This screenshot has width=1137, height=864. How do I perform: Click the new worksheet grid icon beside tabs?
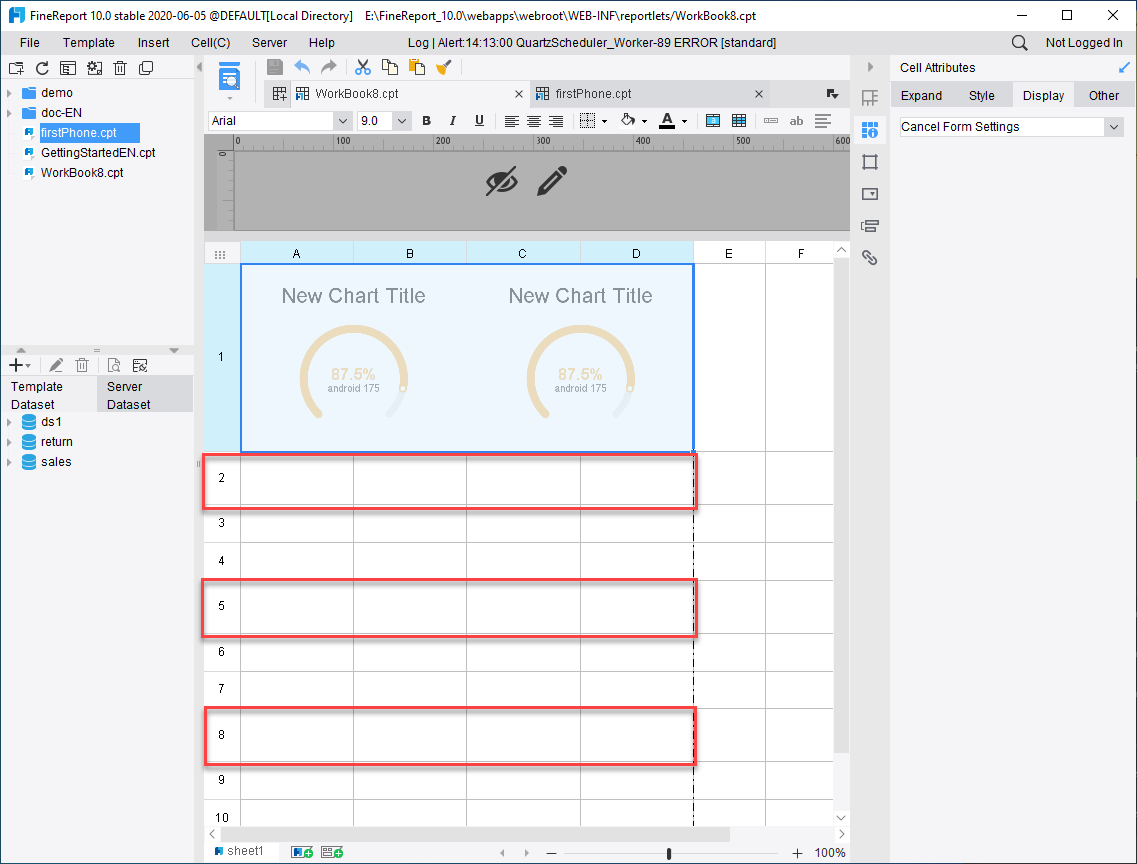coord(279,94)
